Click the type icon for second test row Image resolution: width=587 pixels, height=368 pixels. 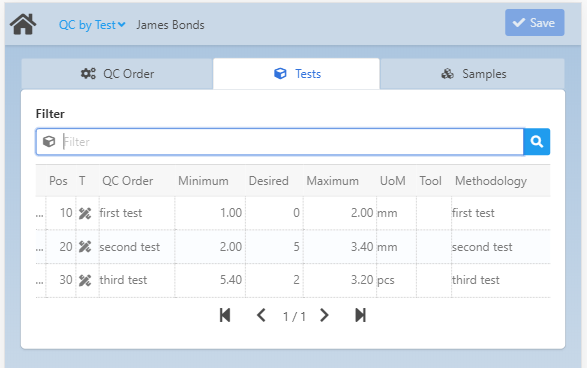[x=85, y=247]
